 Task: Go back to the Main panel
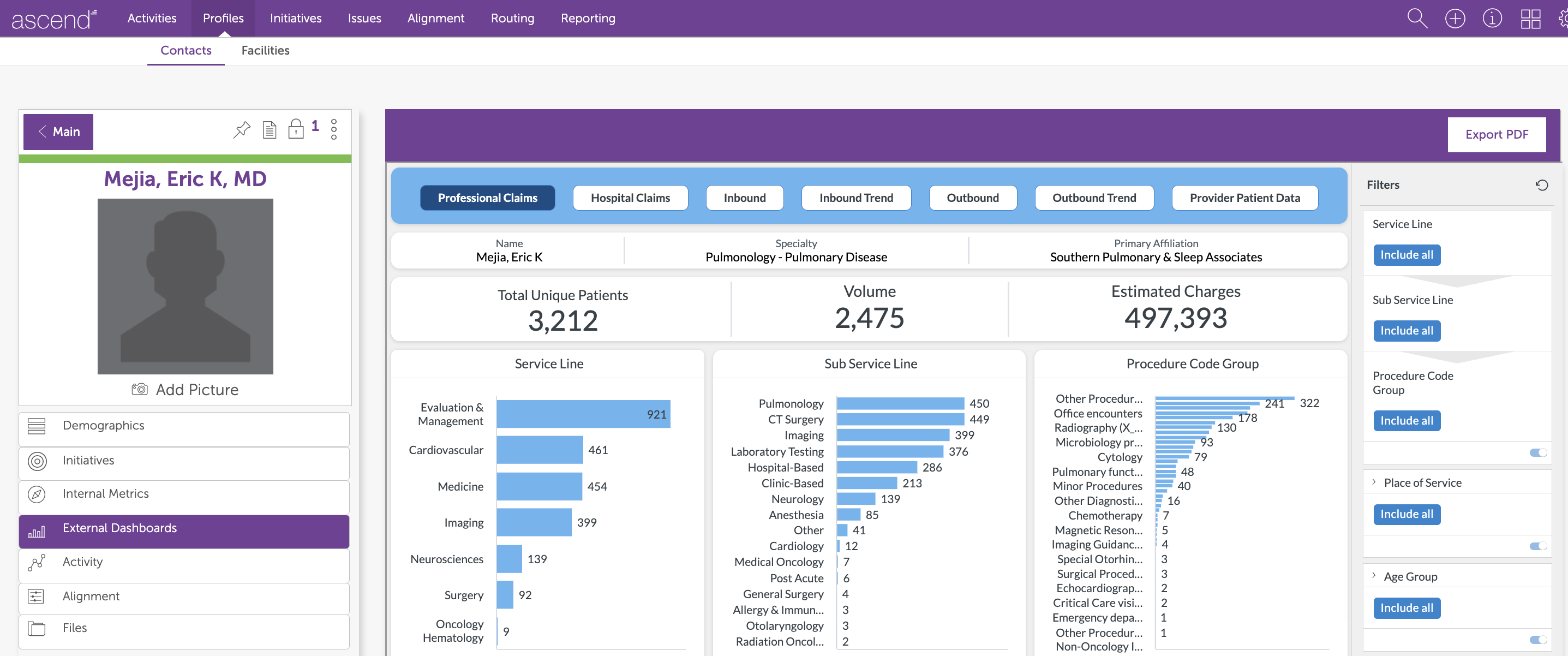point(58,132)
